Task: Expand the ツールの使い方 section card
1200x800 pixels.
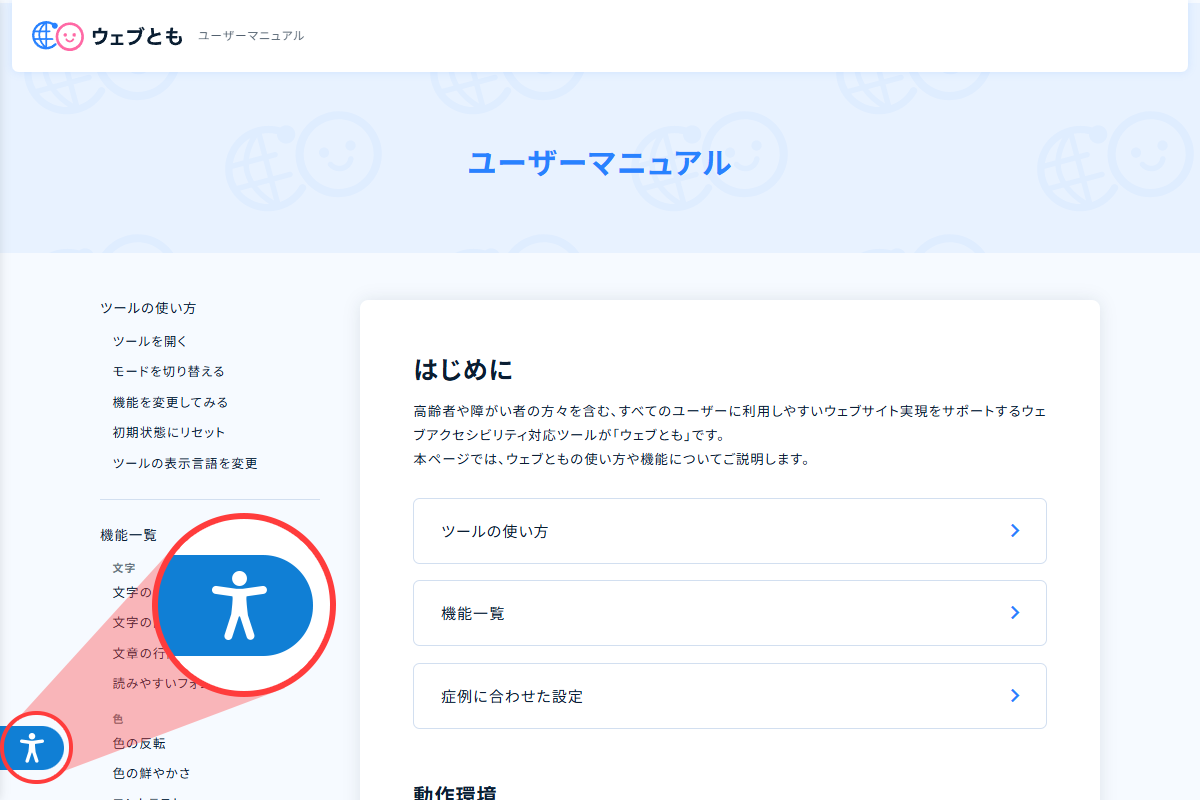Action: point(729,530)
